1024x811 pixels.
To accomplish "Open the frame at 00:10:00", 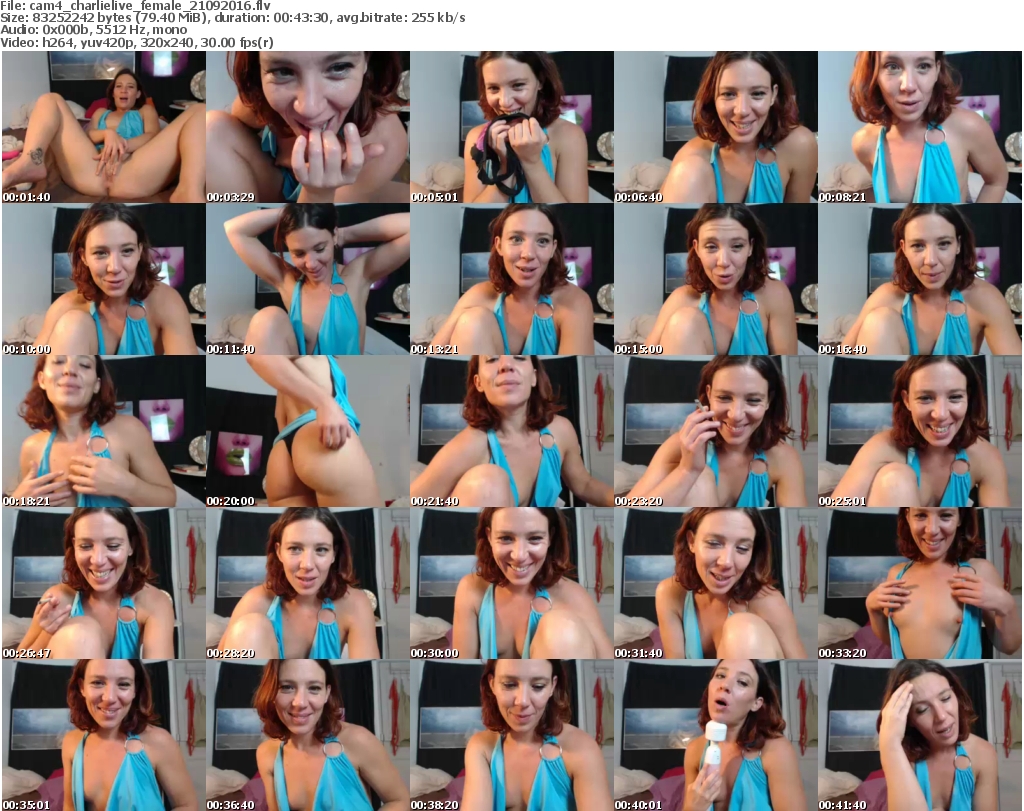I will [103, 279].
